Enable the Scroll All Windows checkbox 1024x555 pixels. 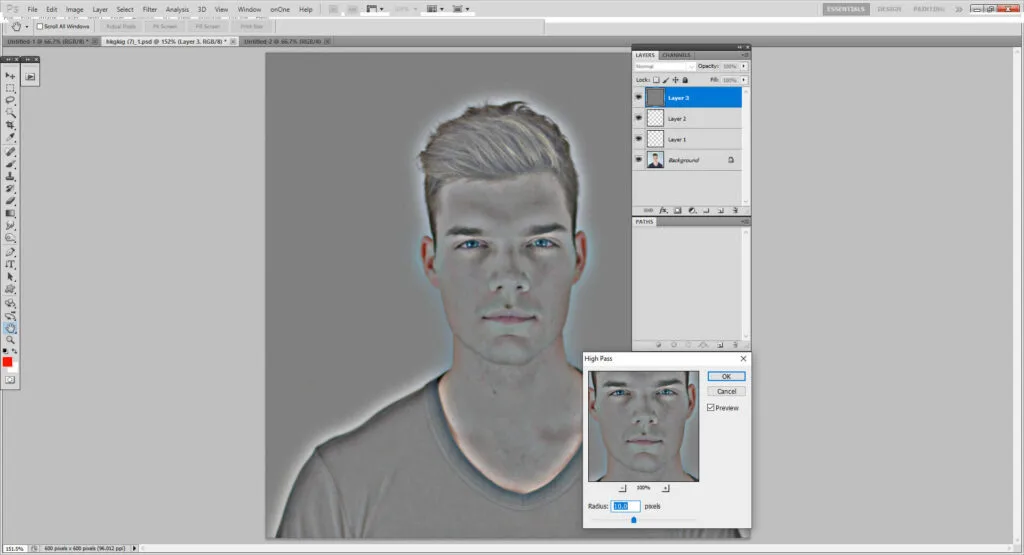40,26
